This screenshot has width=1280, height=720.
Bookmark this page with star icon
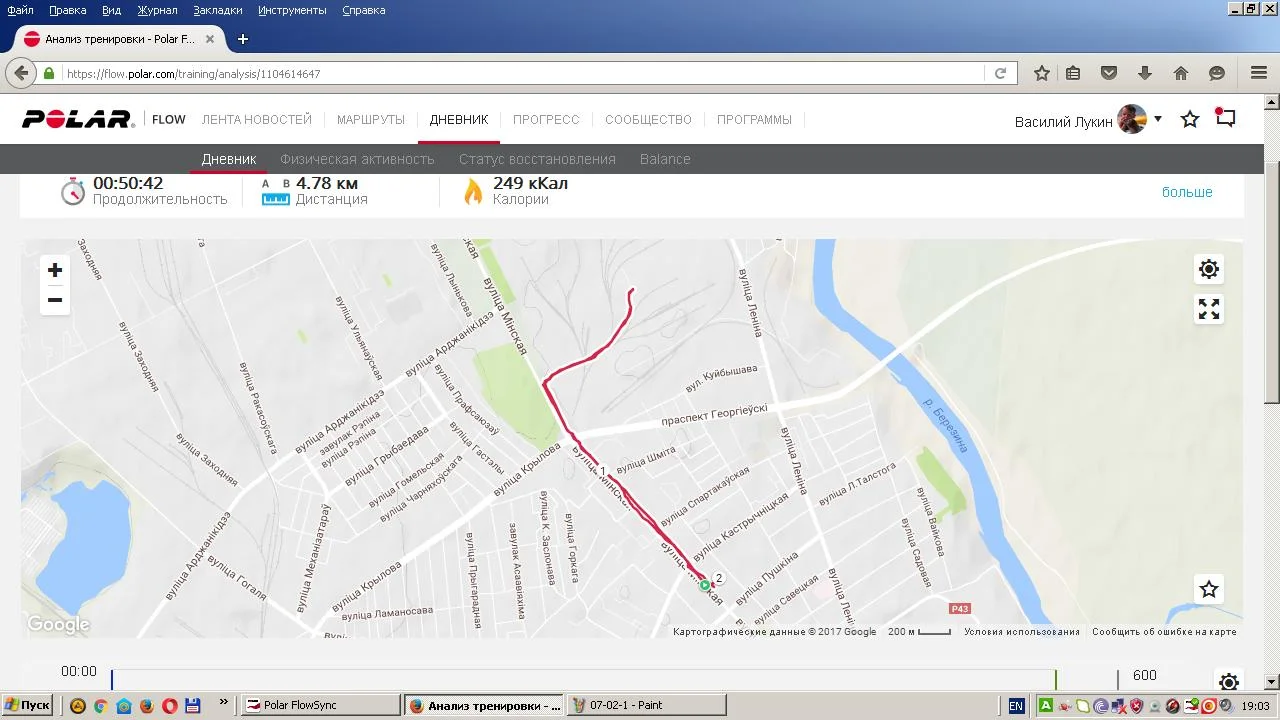(1042, 73)
